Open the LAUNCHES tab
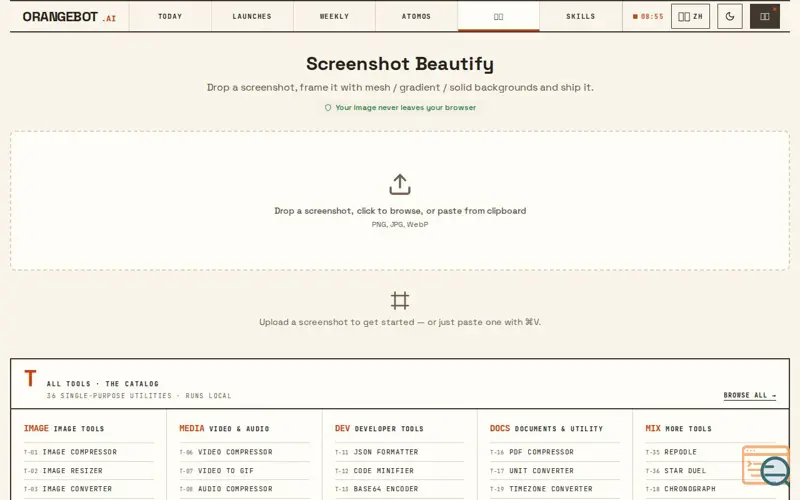The height and width of the screenshot is (500, 800). coord(252,16)
